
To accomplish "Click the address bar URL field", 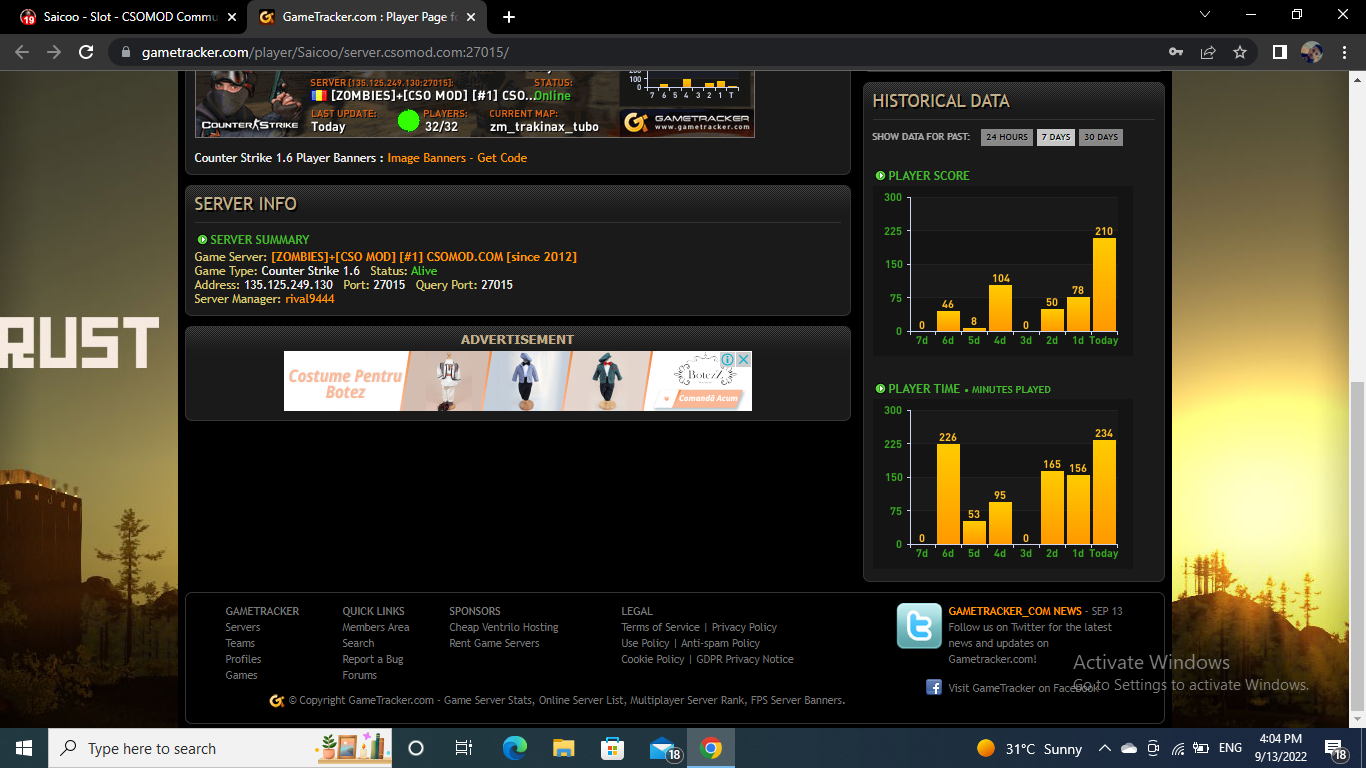I will pos(640,52).
